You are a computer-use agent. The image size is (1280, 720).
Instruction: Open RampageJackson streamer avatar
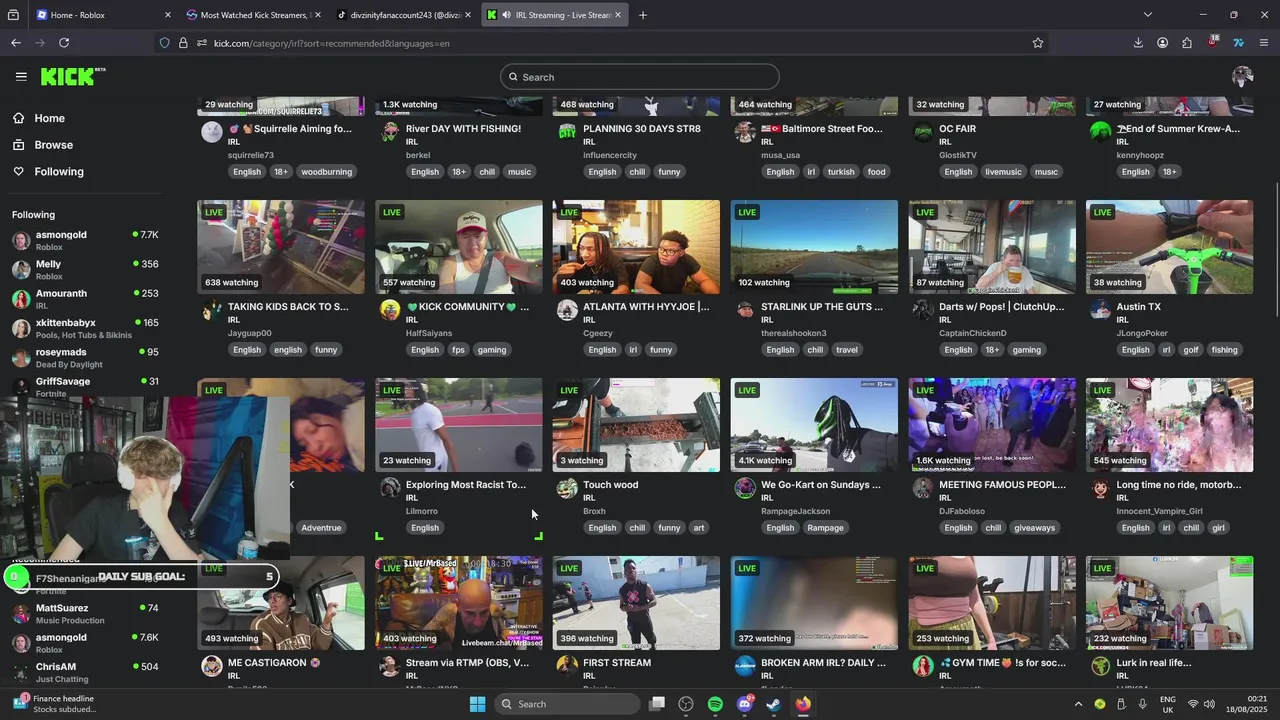(745, 488)
